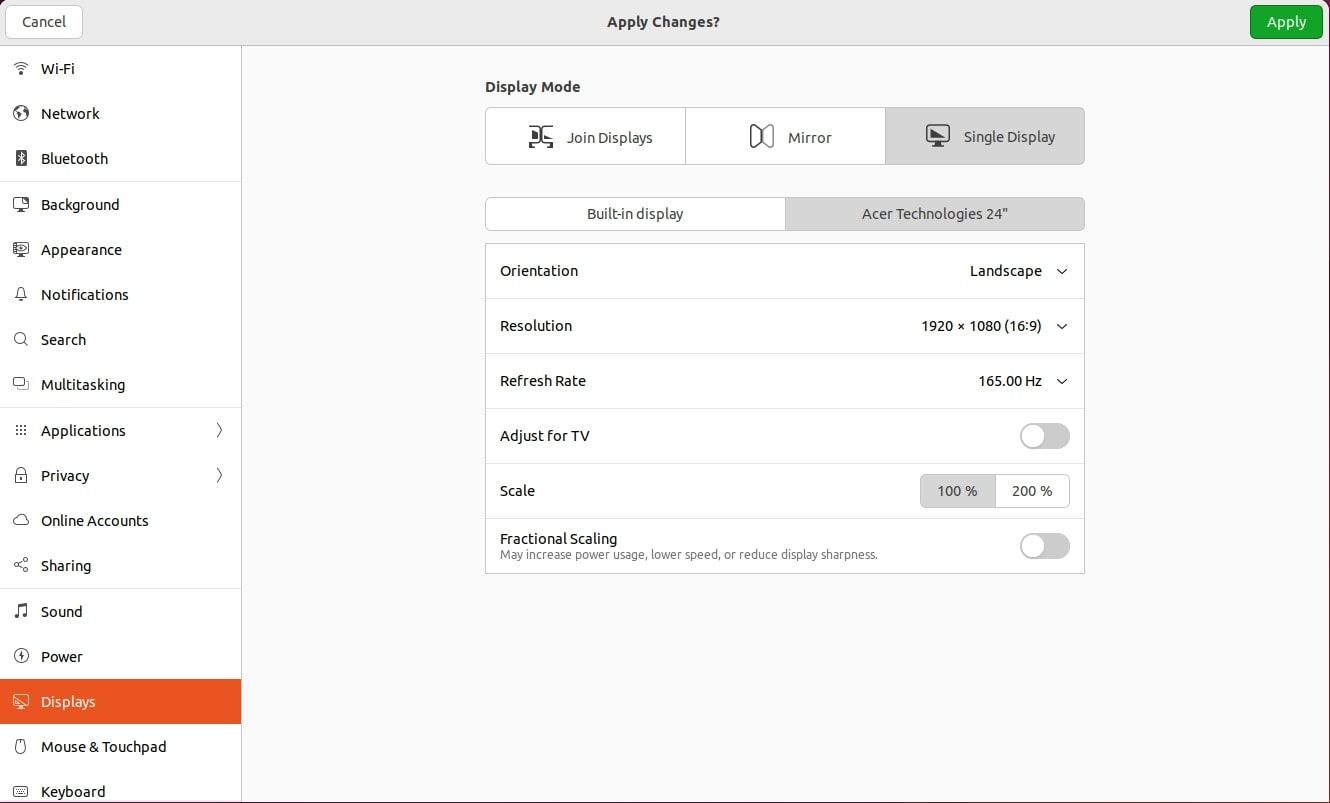The width and height of the screenshot is (1330, 803).
Task: Click the Mouse & Touchpad icon
Action: [x=21, y=747]
